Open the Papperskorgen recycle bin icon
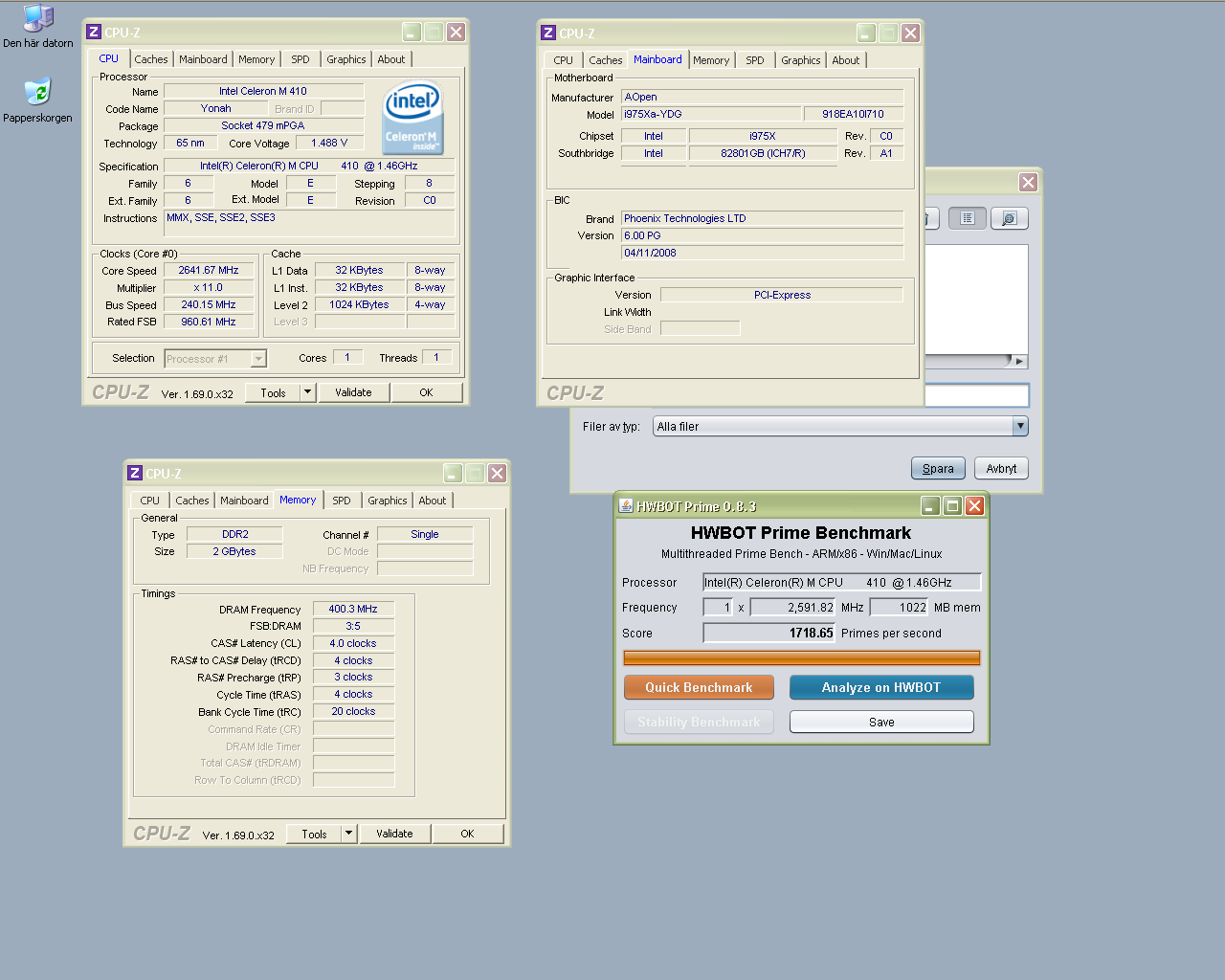 tap(37, 101)
